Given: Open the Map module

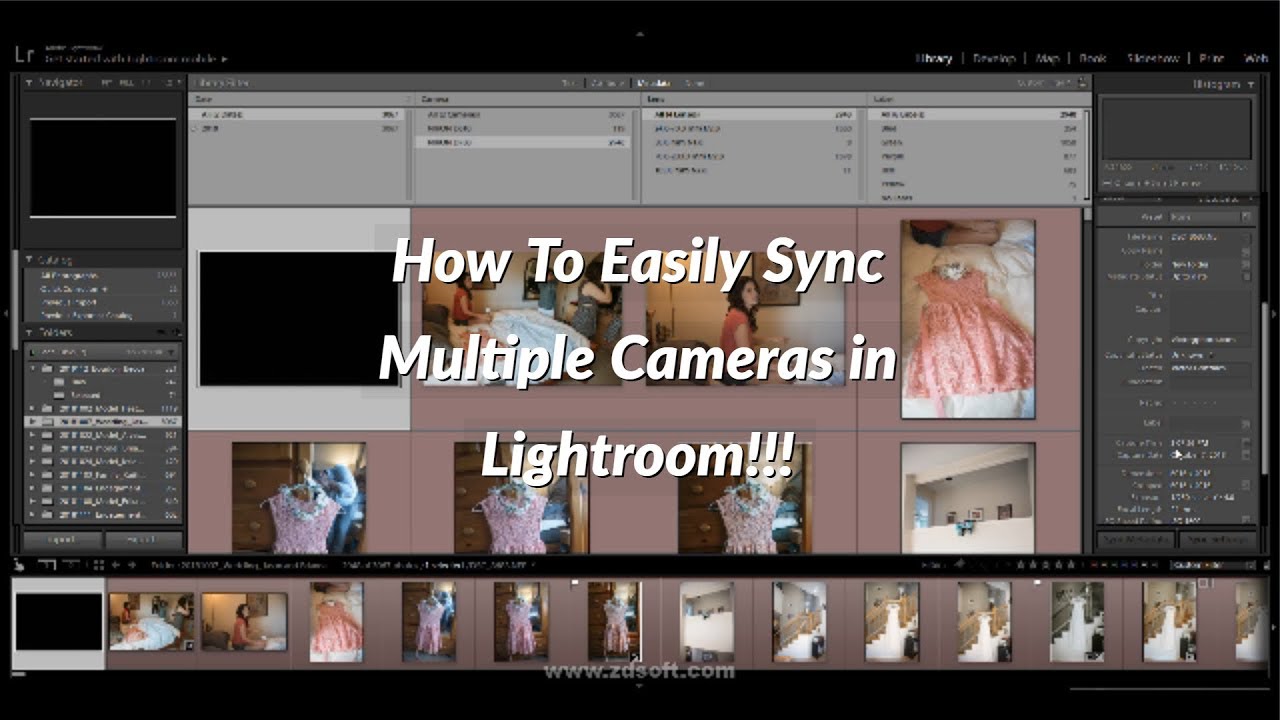Looking at the screenshot, I should click(1047, 59).
